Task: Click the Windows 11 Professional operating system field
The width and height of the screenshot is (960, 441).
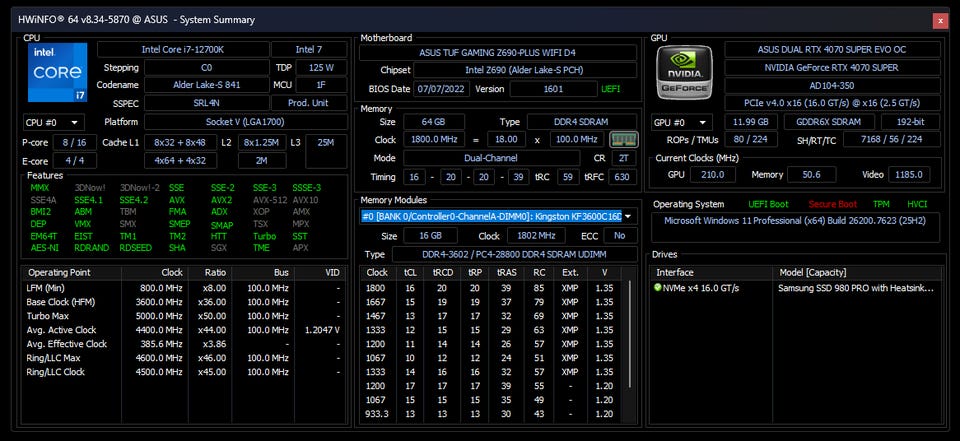Action: [x=794, y=220]
